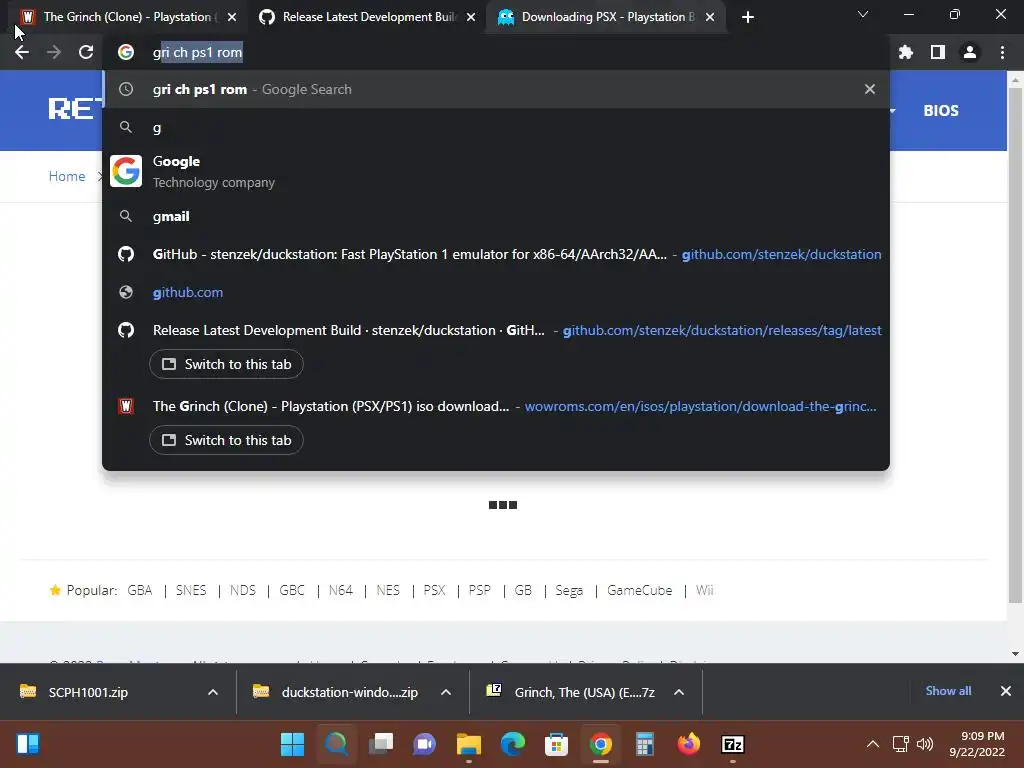Open GitHub stenzek/duckstation suggestion

point(496,254)
